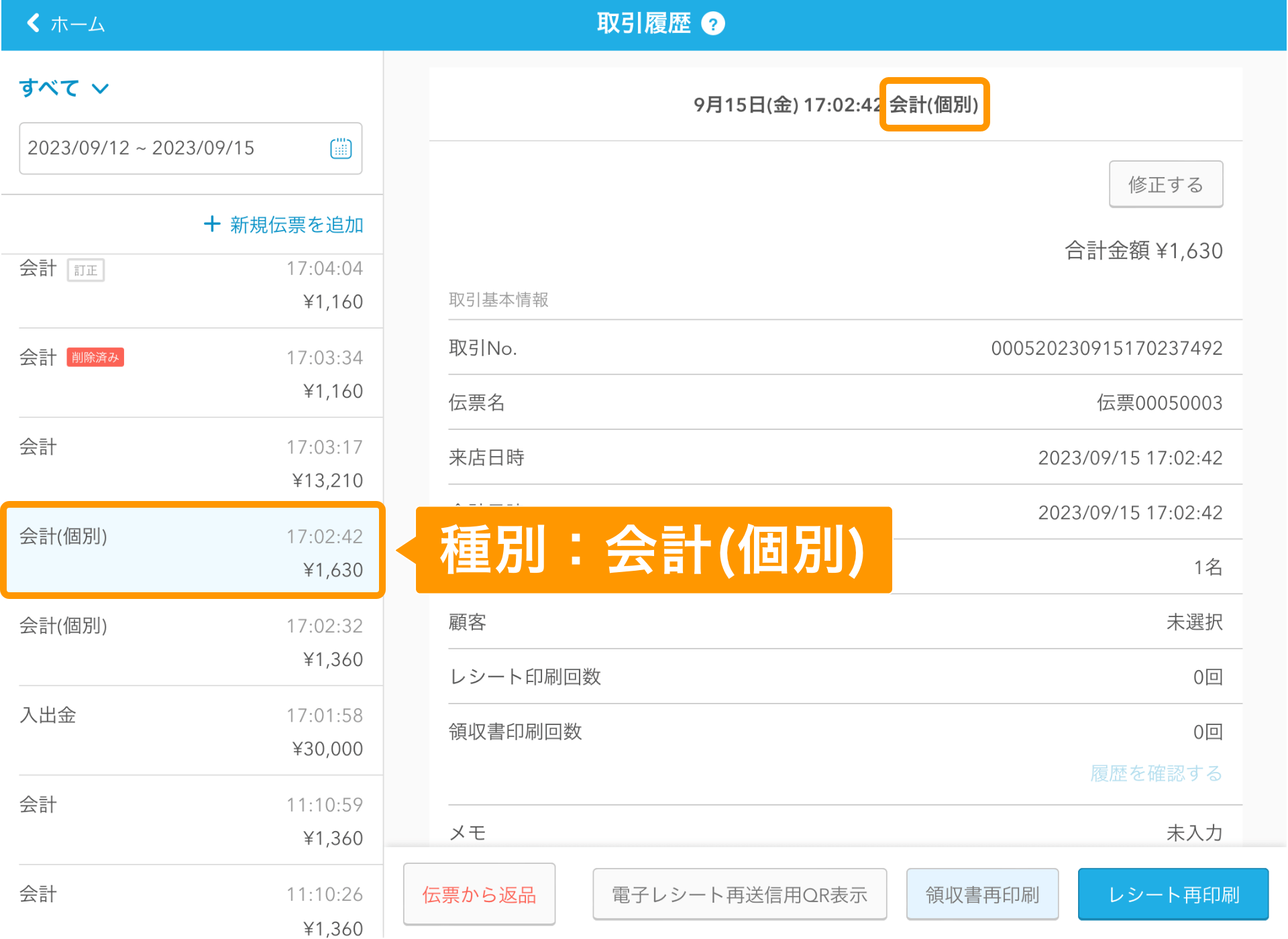Select the 会計(個別) entry at 17:02:32

pyautogui.click(x=192, y=641)
